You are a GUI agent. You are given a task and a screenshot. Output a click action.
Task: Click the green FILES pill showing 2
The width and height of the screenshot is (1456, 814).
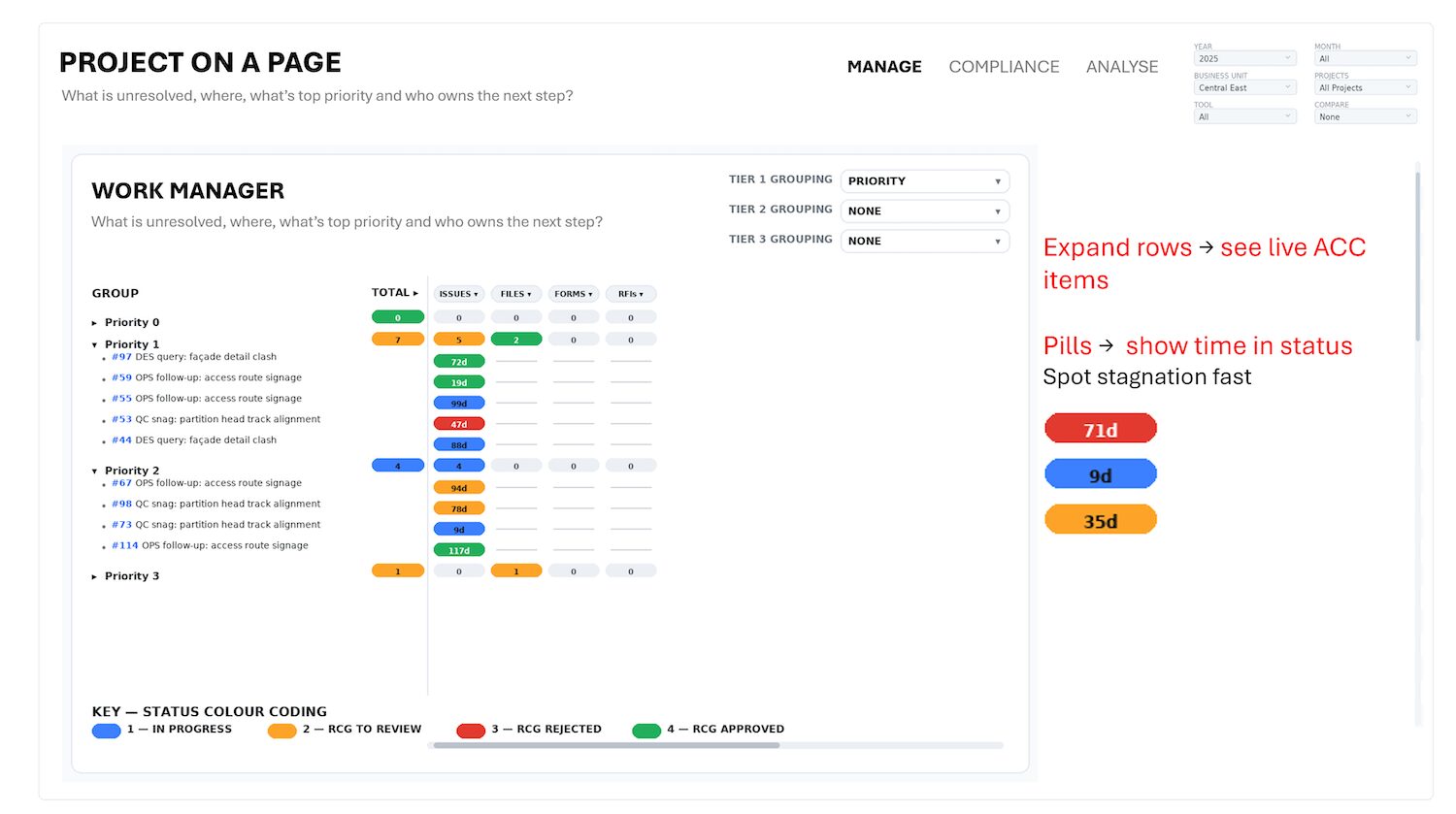(x=515, y=339)
